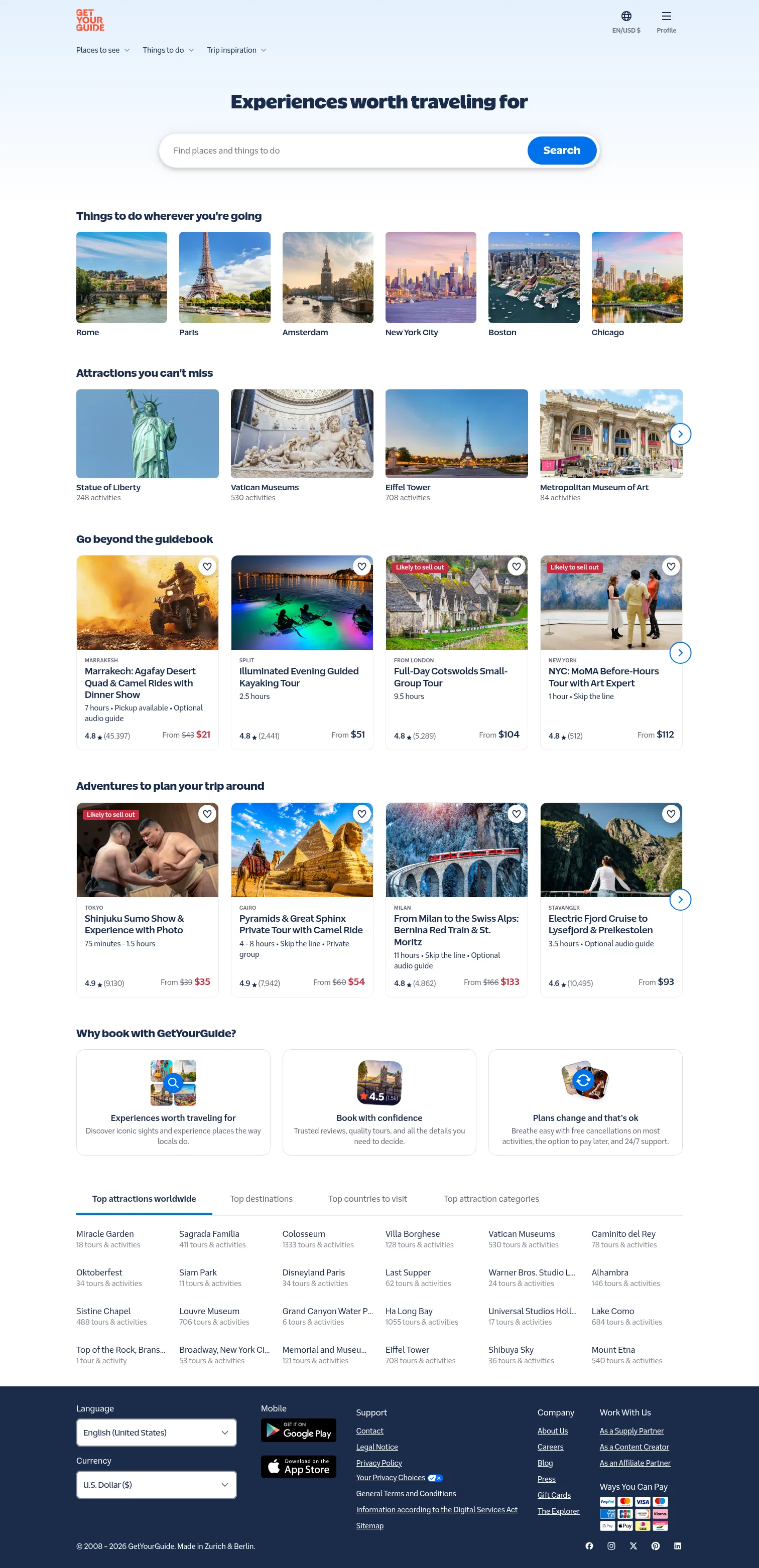Screen dimensions: 759x1568
Task: Favorite the Illuminated Evening Kayaking Tour
Action: coord(362,566)
